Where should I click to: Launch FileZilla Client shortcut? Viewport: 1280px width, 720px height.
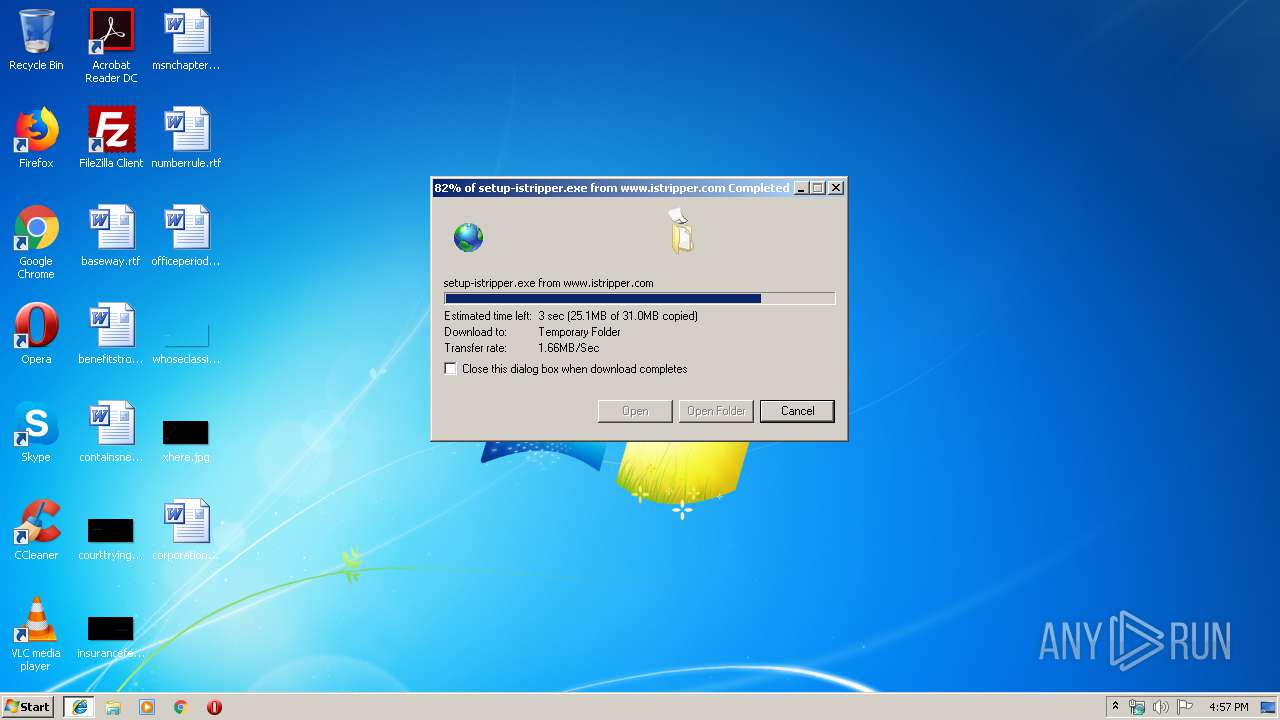coord(111,138)
